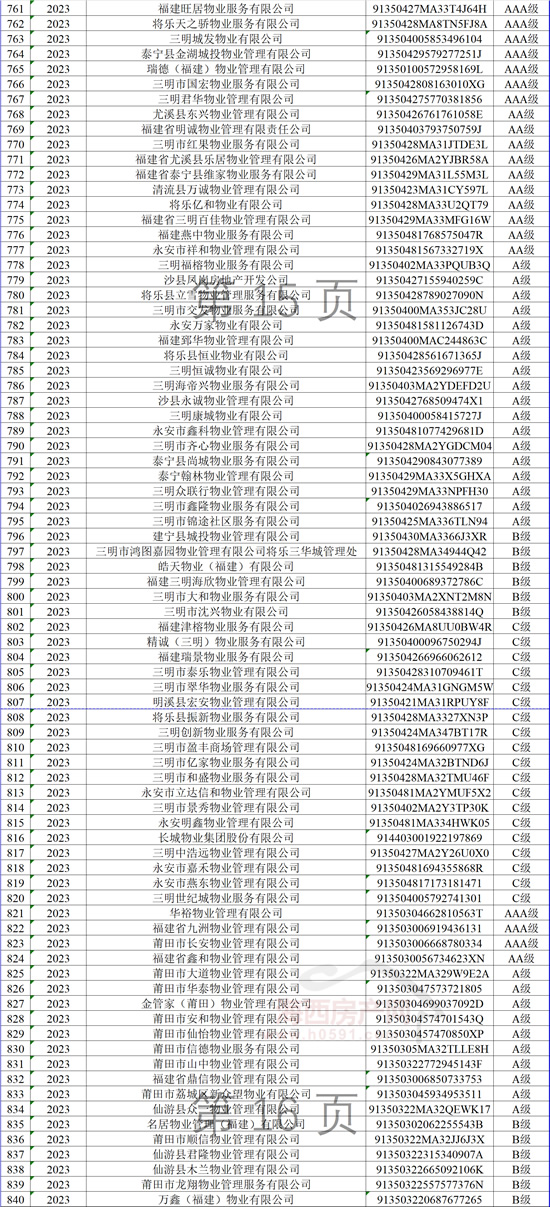Click code cell 91350428MA8TN5FJ8A
550x1207 pixels.
click(432, 23)
